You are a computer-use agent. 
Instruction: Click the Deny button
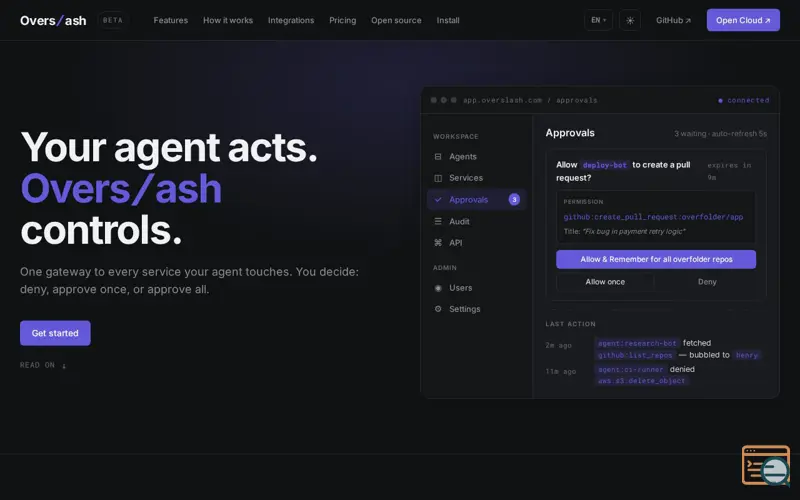(x=707, y=282)
